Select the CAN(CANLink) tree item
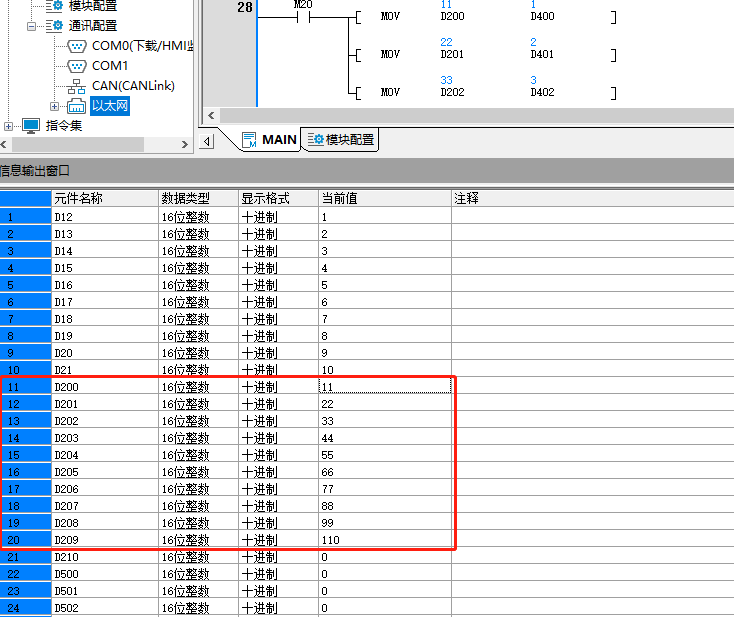Screen dimensions: 734x617 [133, 86]
